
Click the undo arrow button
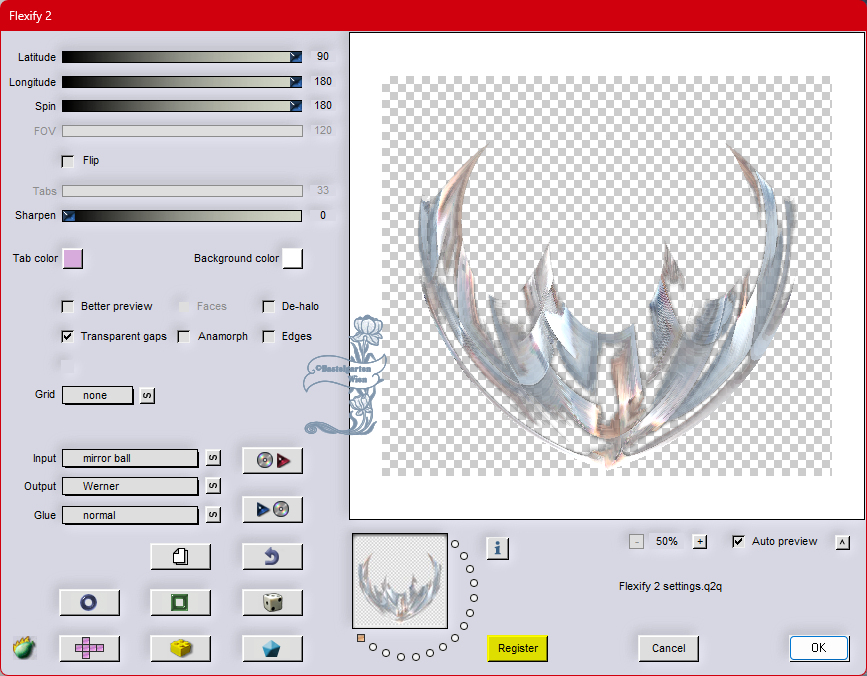tap(272, 556)
